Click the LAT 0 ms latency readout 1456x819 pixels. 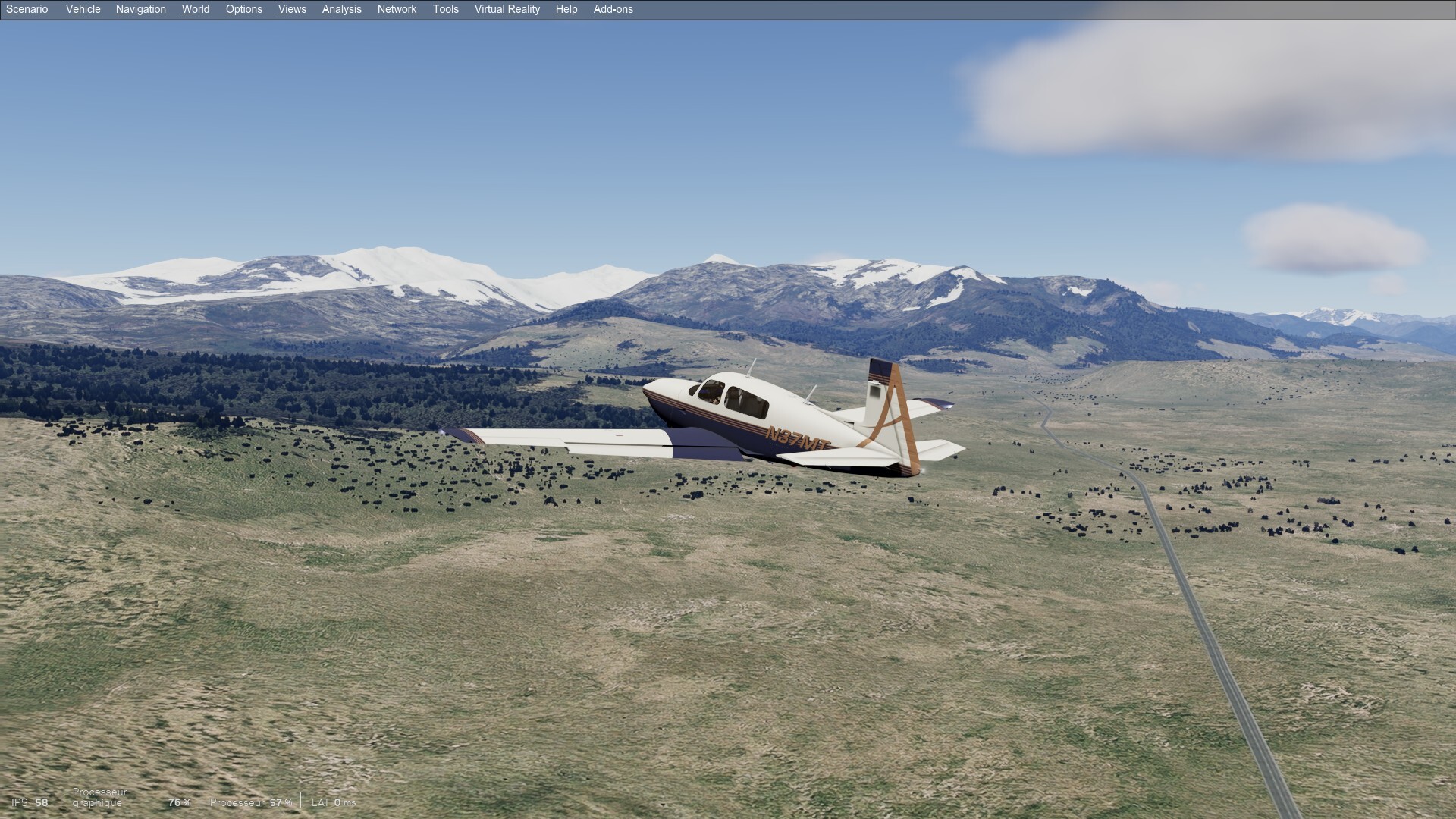tap(333, 802)
